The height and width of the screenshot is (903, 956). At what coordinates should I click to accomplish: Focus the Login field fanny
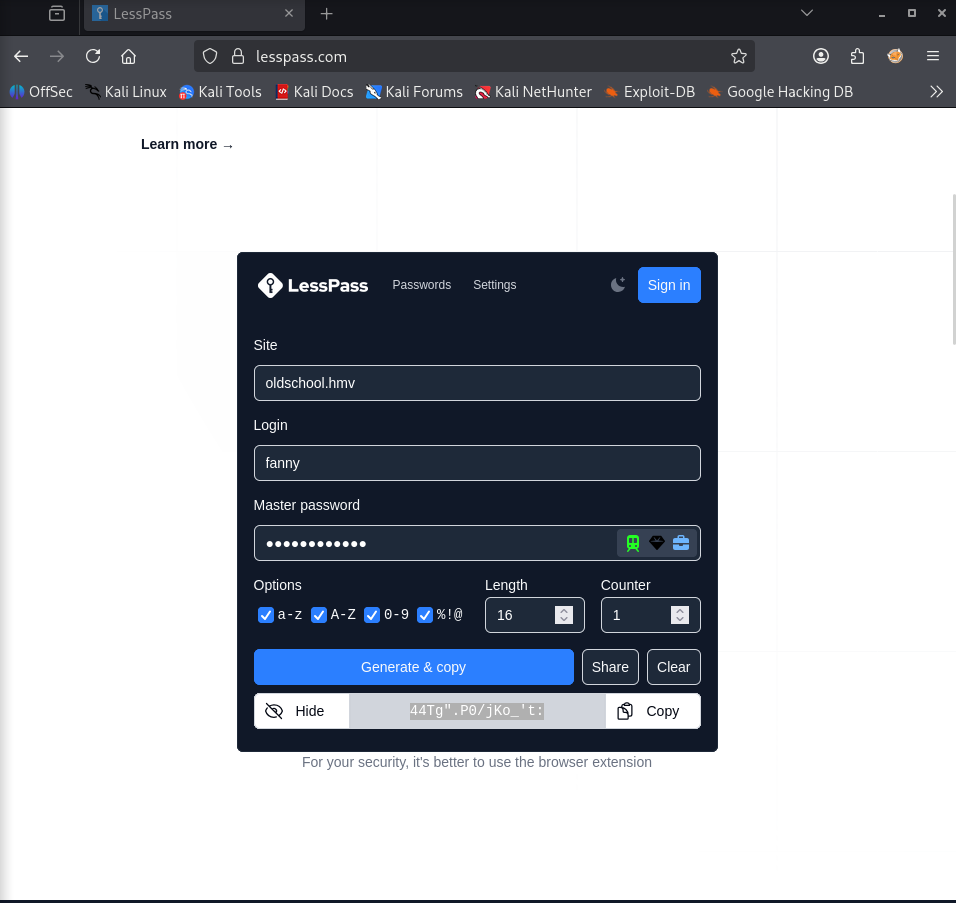(477, 463)
